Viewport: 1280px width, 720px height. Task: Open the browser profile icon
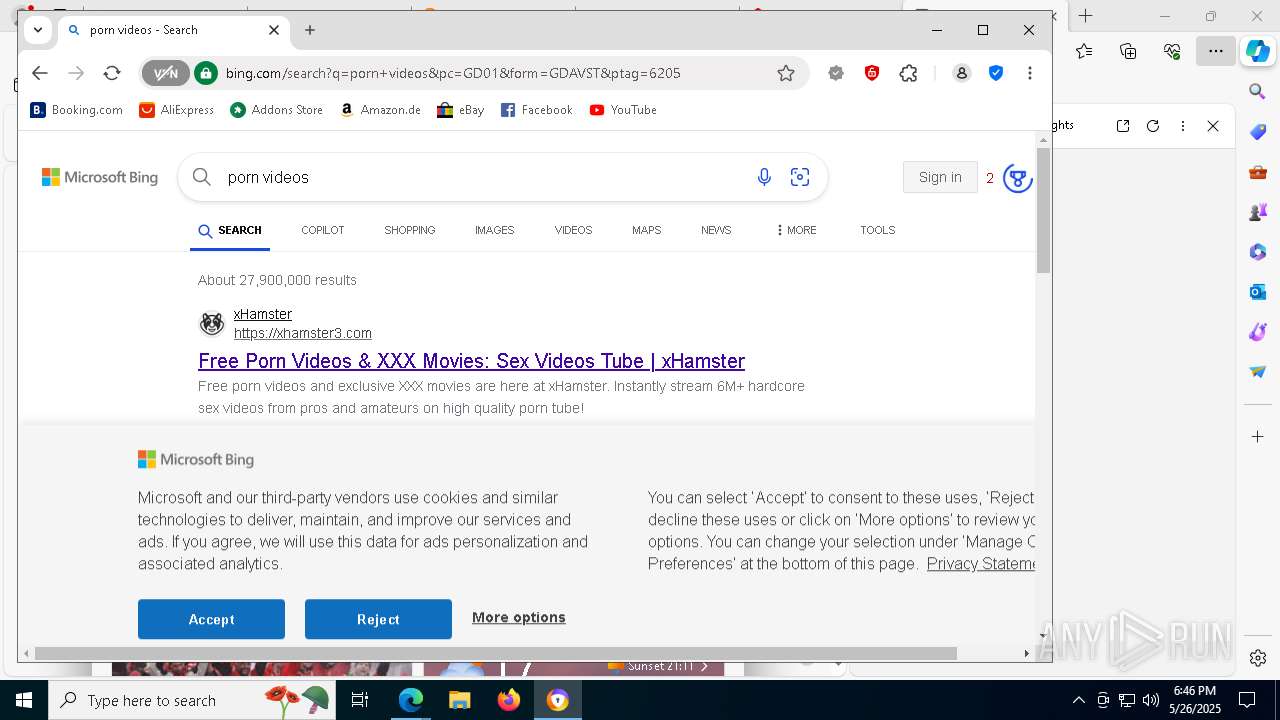tap(962, 73)
